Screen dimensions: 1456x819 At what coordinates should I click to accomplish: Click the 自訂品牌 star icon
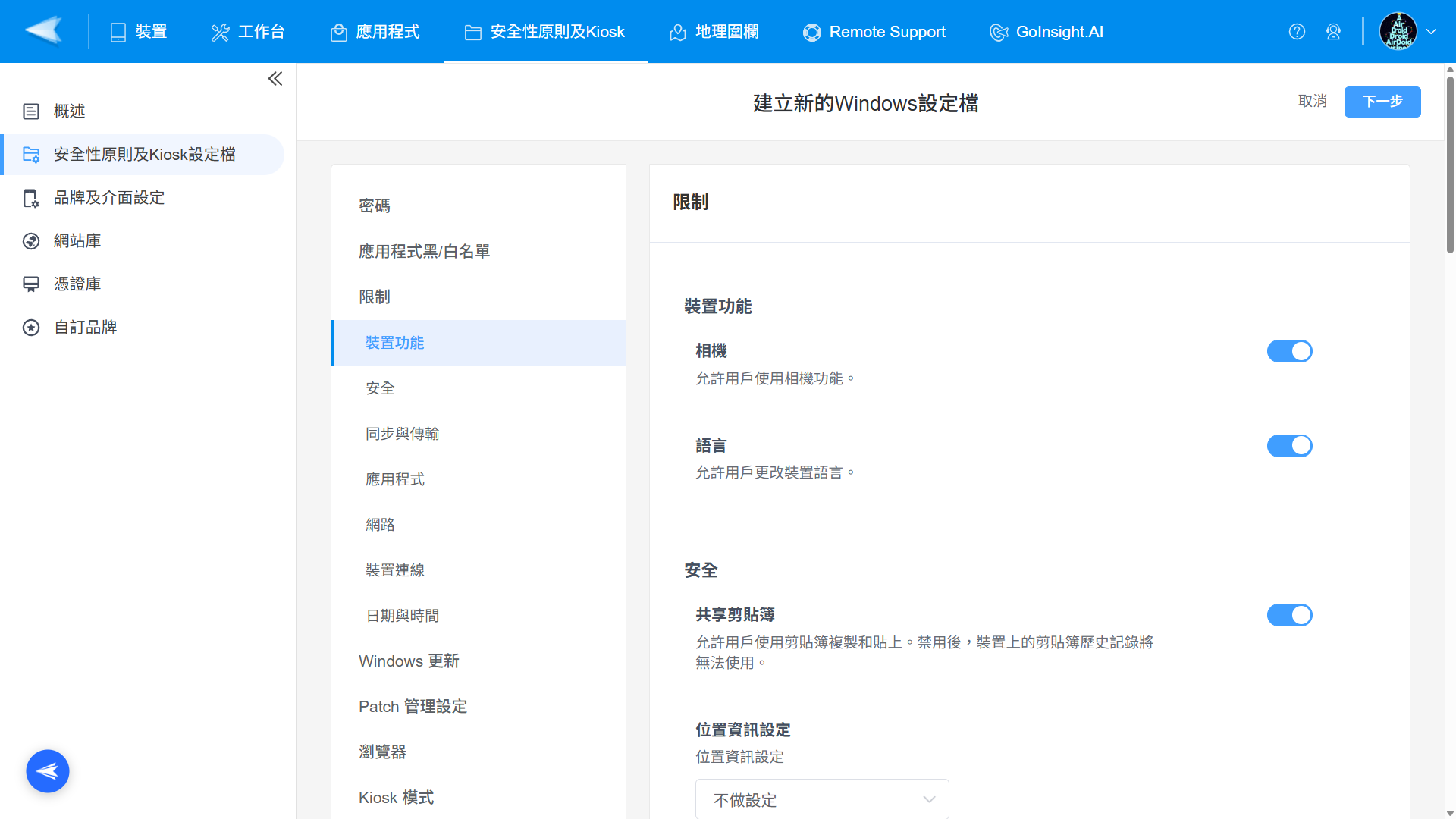31,328
